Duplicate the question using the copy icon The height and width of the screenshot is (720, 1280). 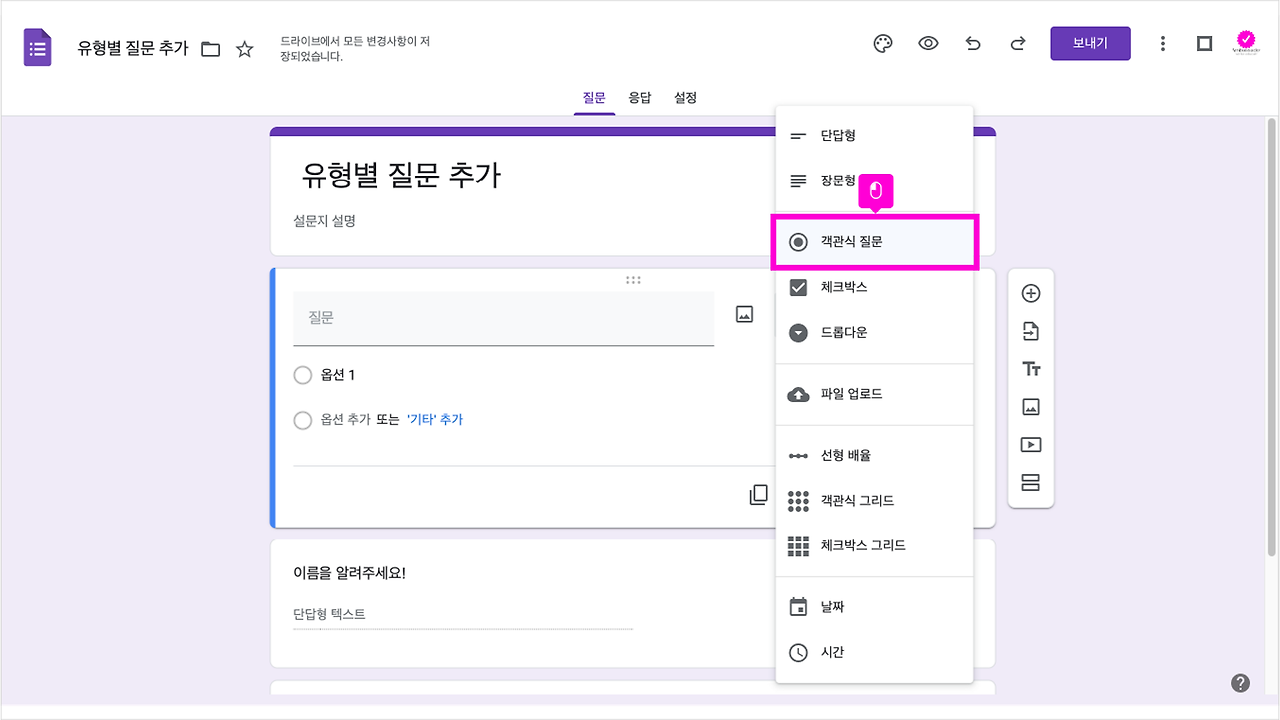(758, 493)
